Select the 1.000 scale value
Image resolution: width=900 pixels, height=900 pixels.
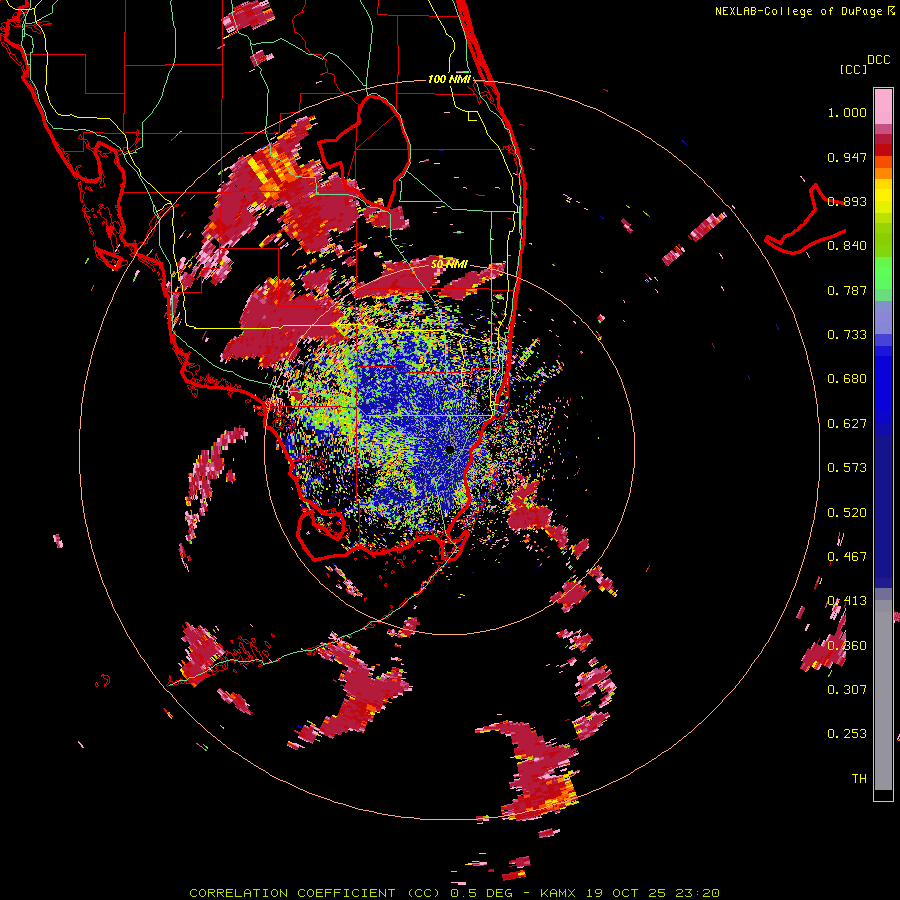point(847,112)
